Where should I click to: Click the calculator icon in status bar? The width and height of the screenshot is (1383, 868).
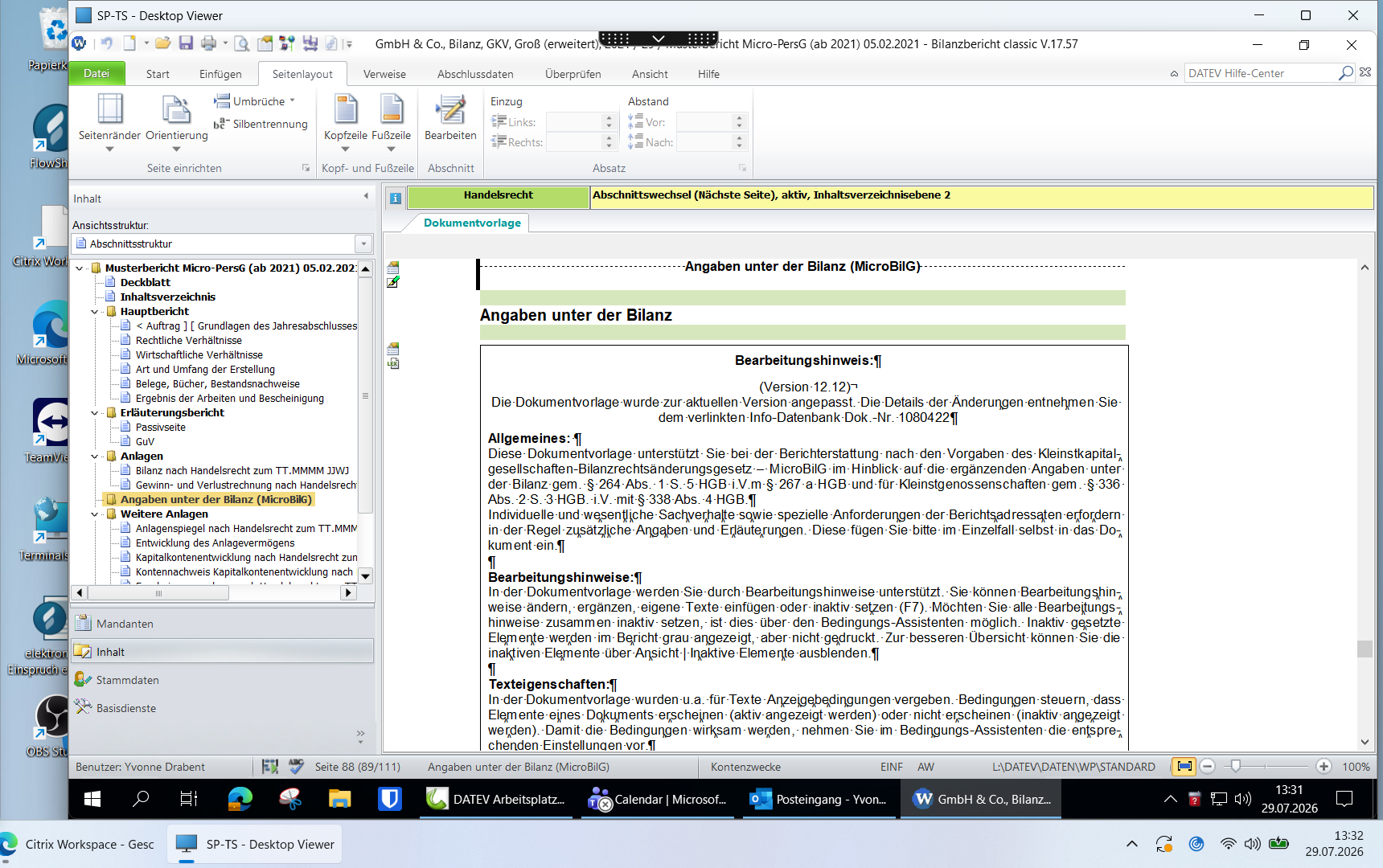tap(270, 767)
